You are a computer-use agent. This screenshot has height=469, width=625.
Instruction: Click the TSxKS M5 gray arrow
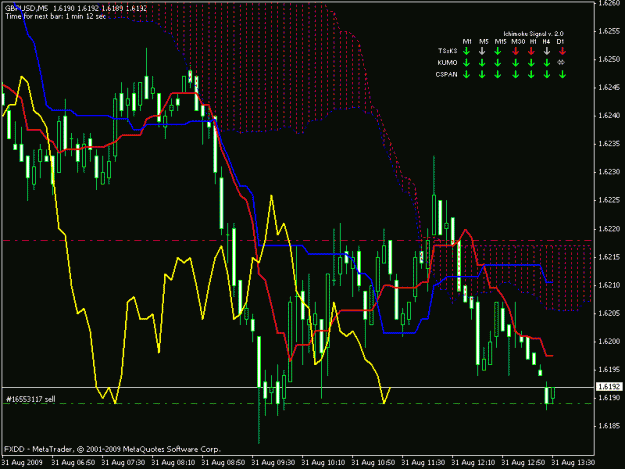[x=482, y=51]
